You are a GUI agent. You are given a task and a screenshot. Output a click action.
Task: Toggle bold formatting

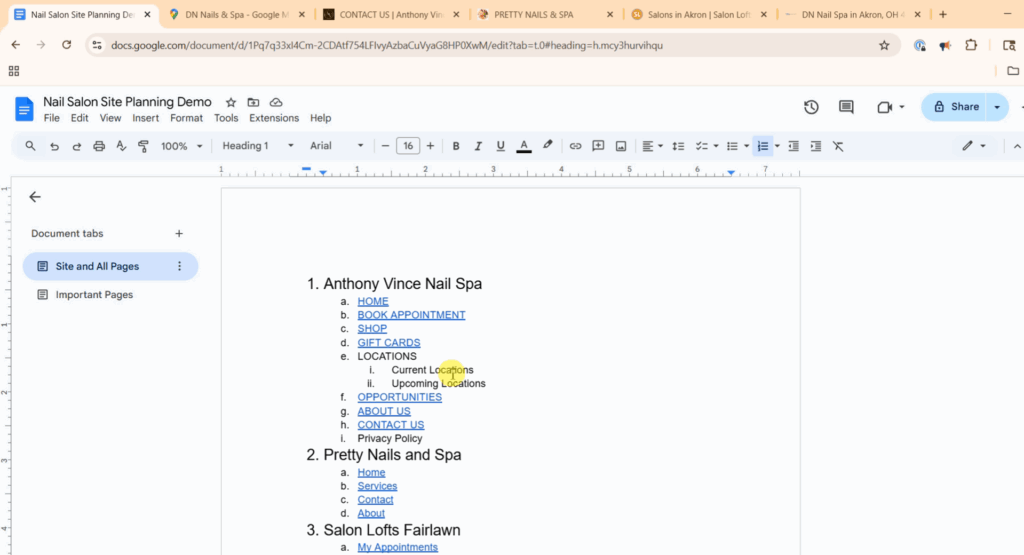tap(456, 146)
